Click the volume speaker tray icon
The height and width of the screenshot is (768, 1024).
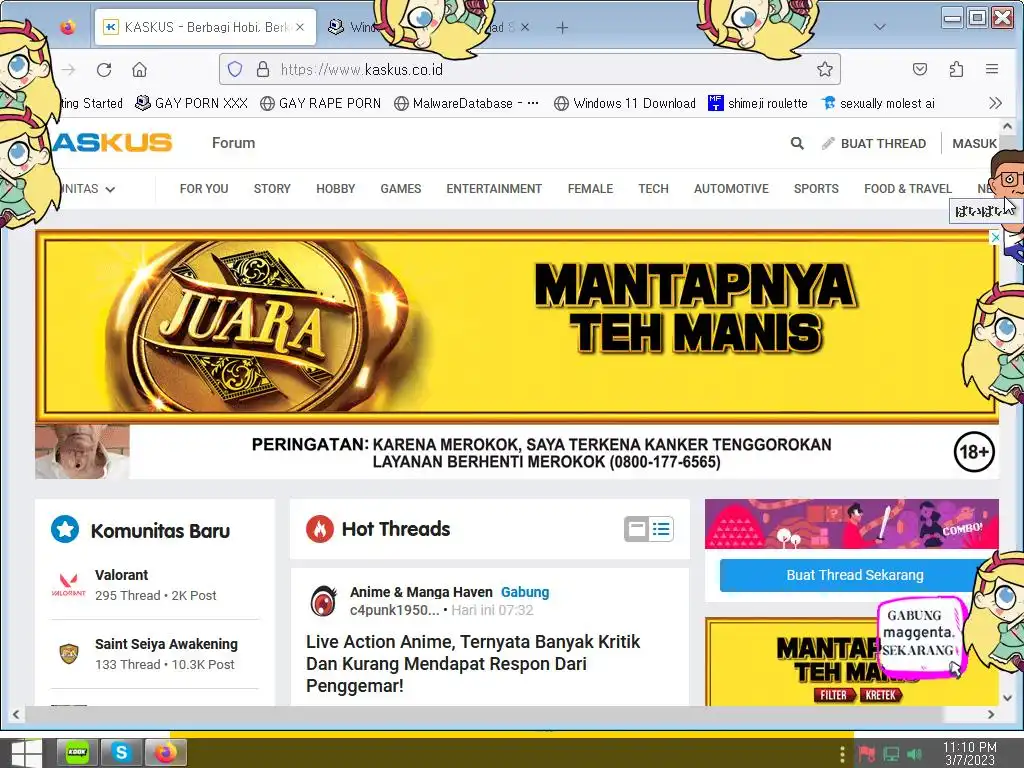tap(914, 755)
